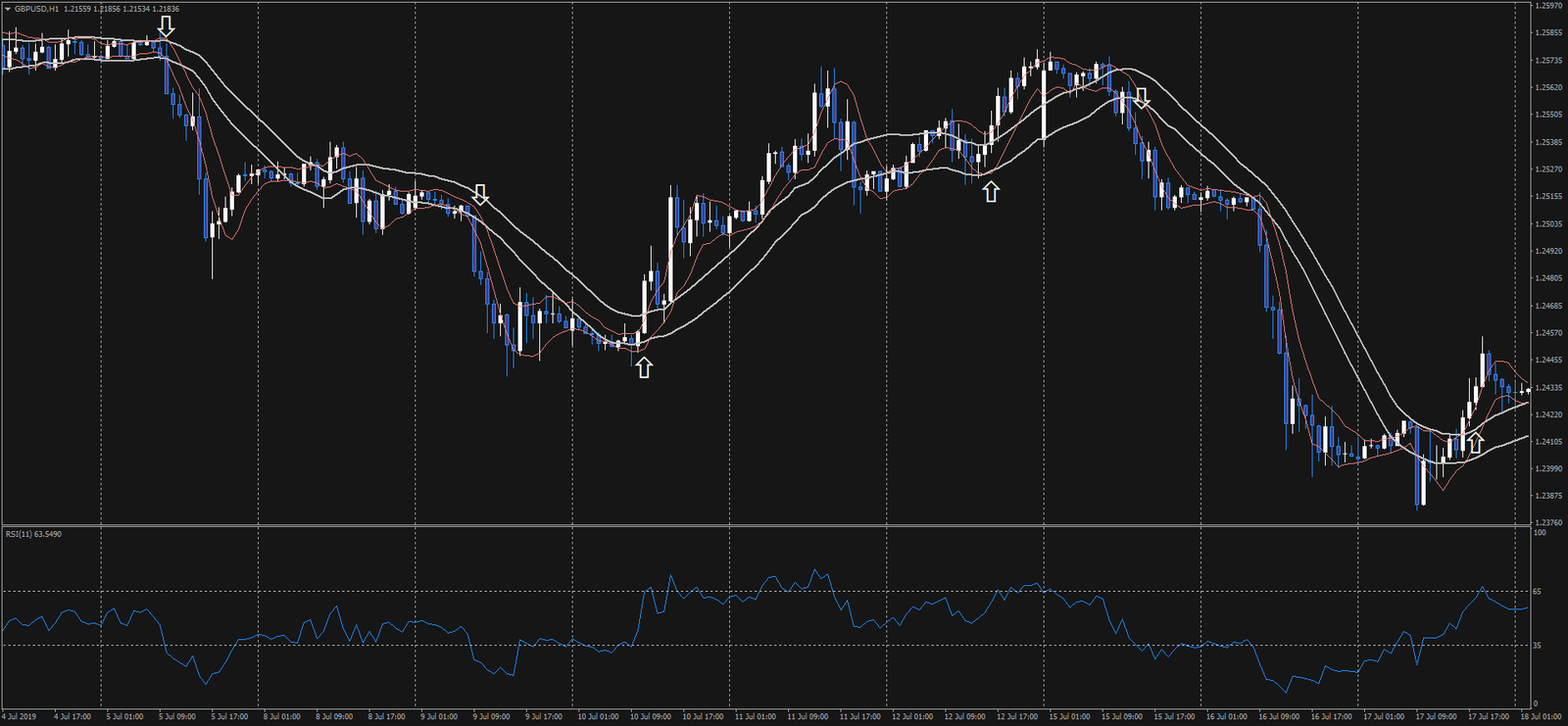Click the RSI scale 100 label

pos(1540,533)
